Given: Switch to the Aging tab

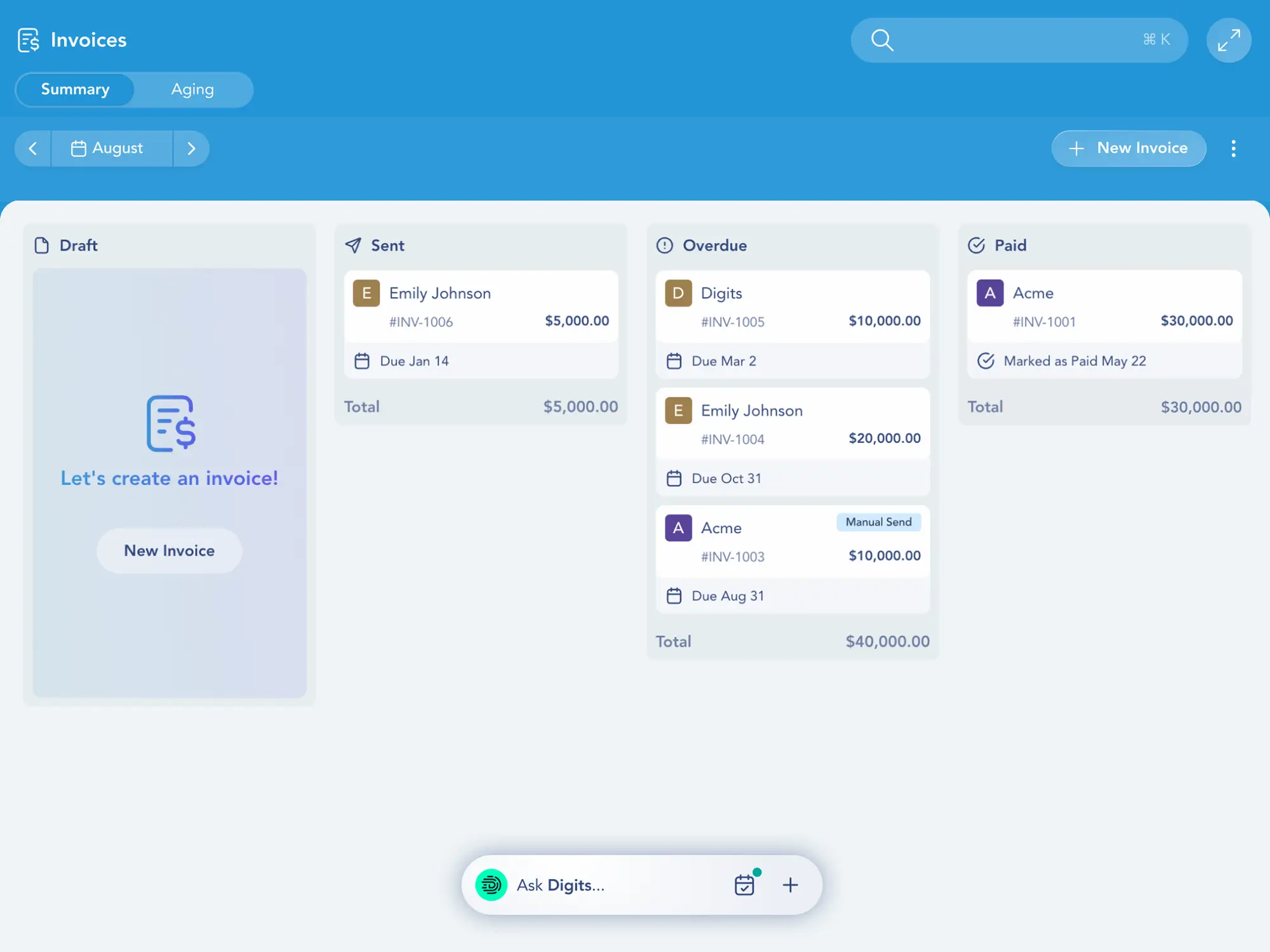Looking at the screenshot, I should [x=192, y=89].
